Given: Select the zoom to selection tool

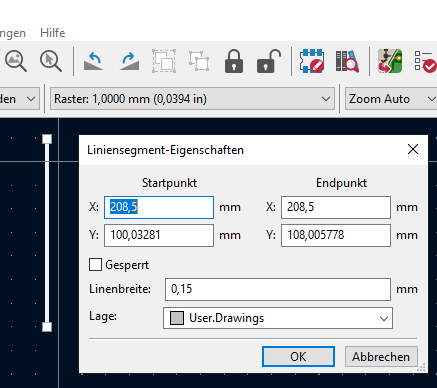Looking at the screenshot, I should point(51,61).
